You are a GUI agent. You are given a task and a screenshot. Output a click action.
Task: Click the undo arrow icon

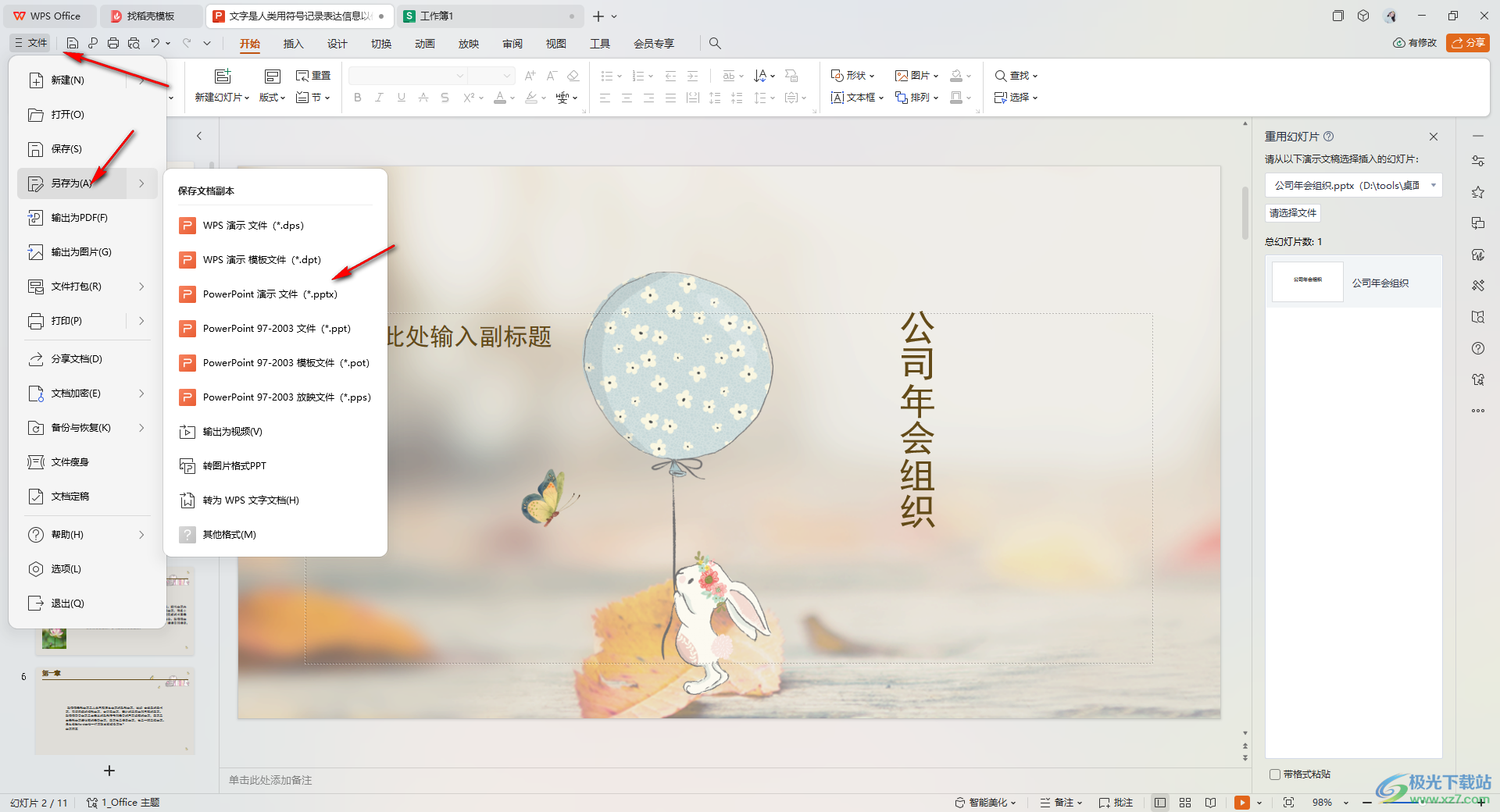pos(155,43)
